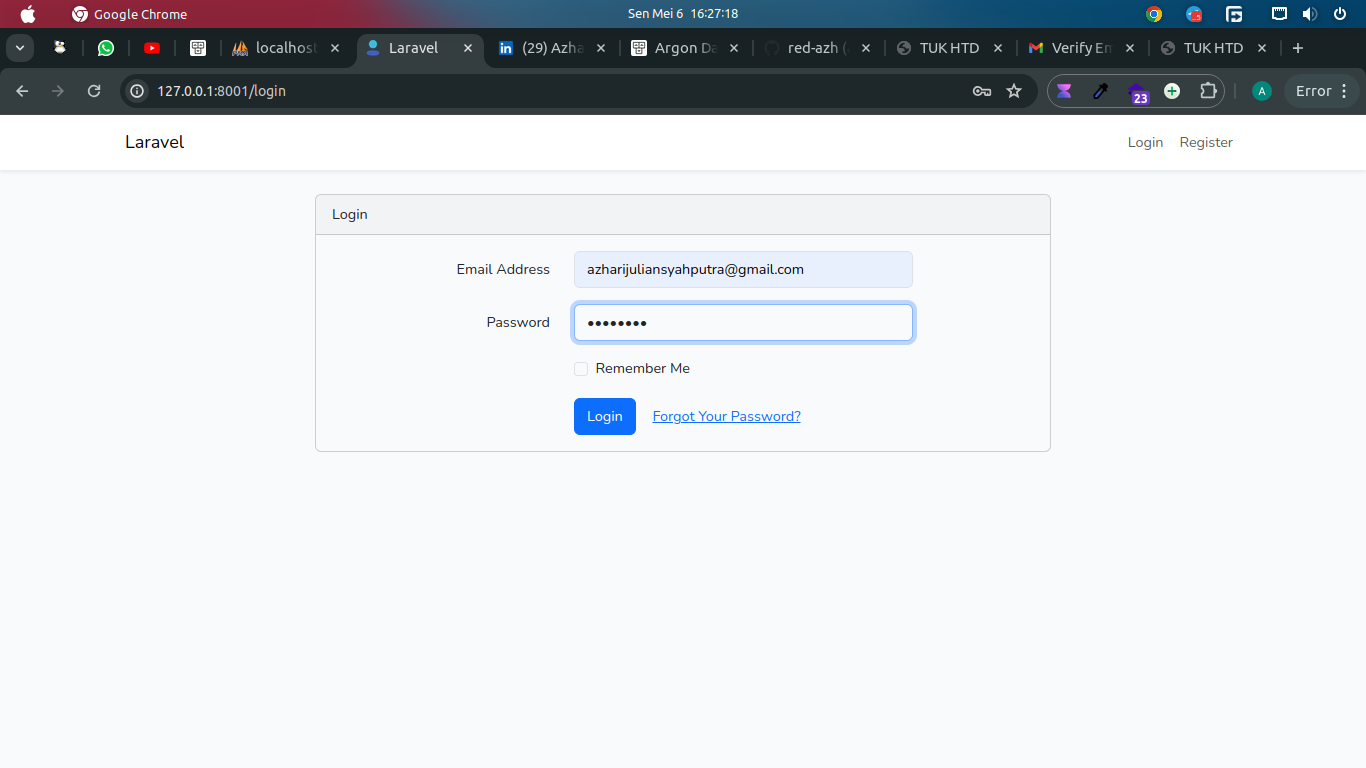Image resolution: width=1366 pixels, height=768 pixels.
Task: Open a new browser tab with plus button
Action: point(1298,48)
